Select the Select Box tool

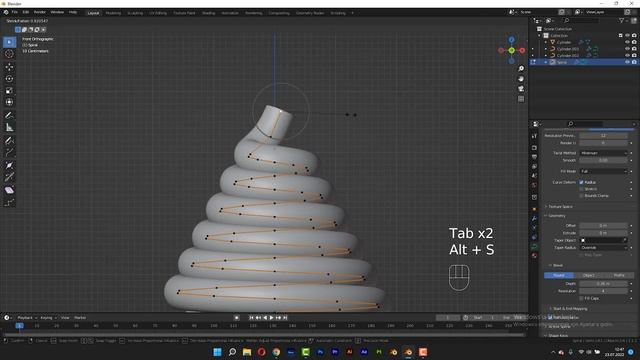[x=9, y=42]
